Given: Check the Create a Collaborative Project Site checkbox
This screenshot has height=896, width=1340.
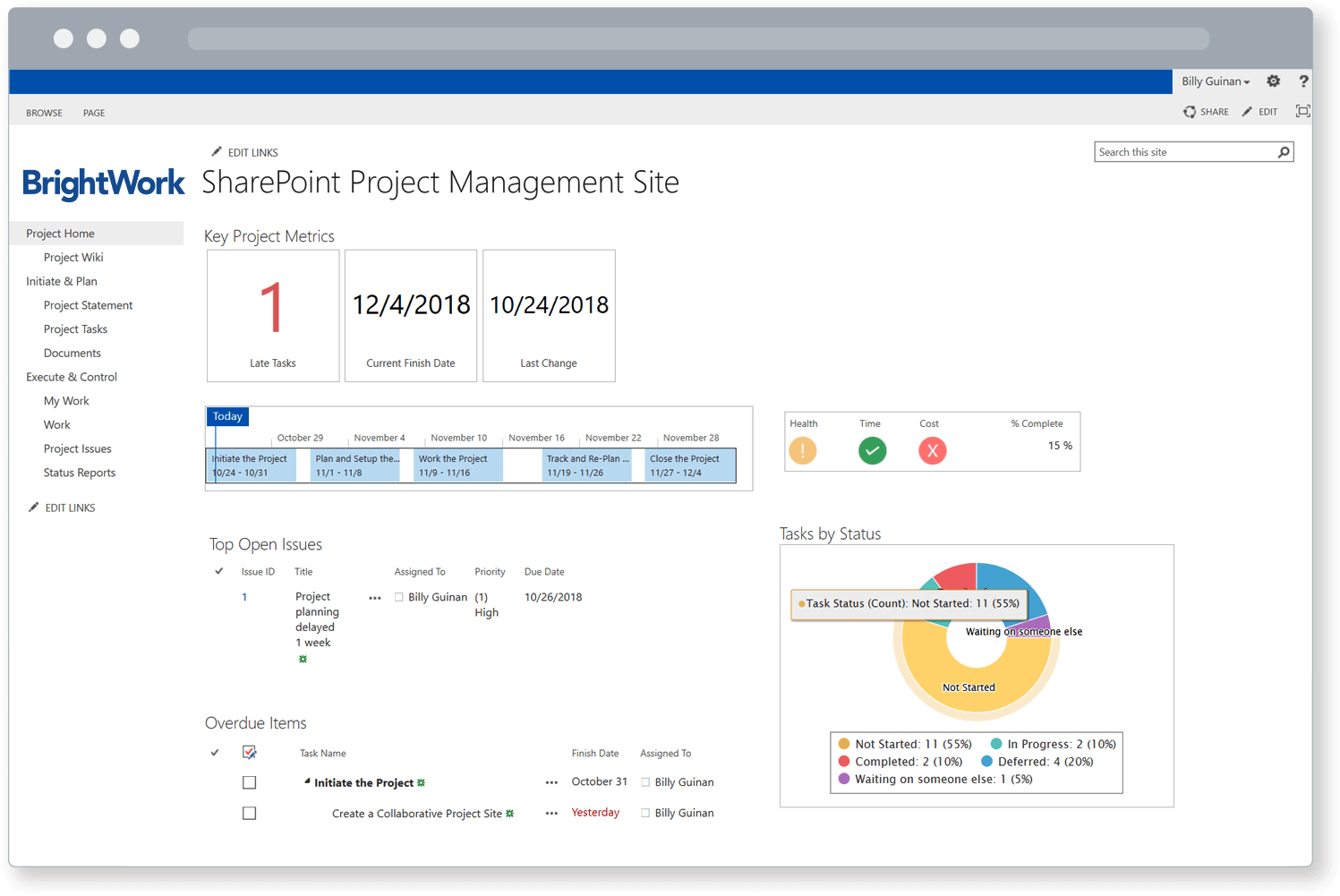Looking at the screenshot, I should [250, 814].
